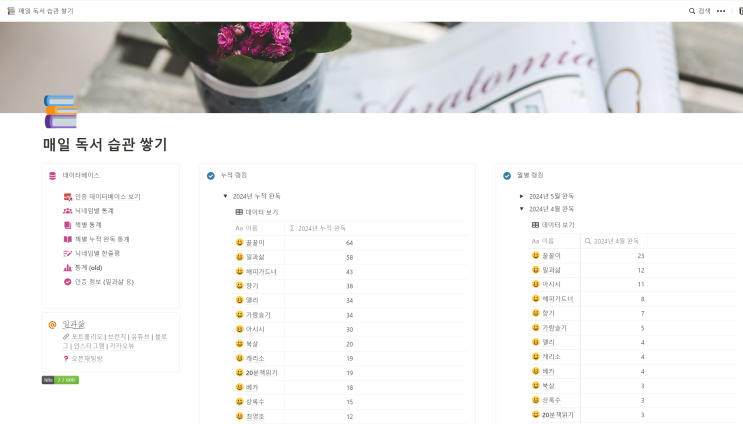Open 가람슬기 row in cumulative table

pyautogui.click(x=258, y=315)
